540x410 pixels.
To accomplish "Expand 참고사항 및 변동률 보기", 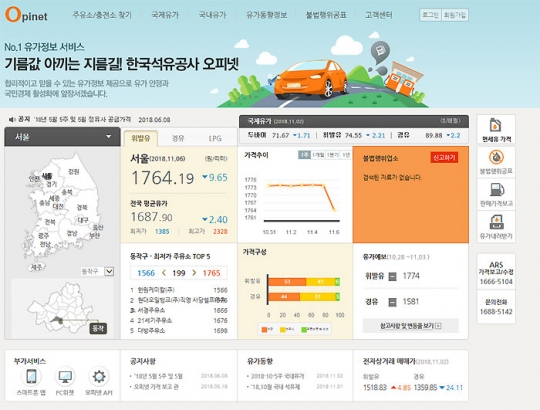I will point(411,326).
